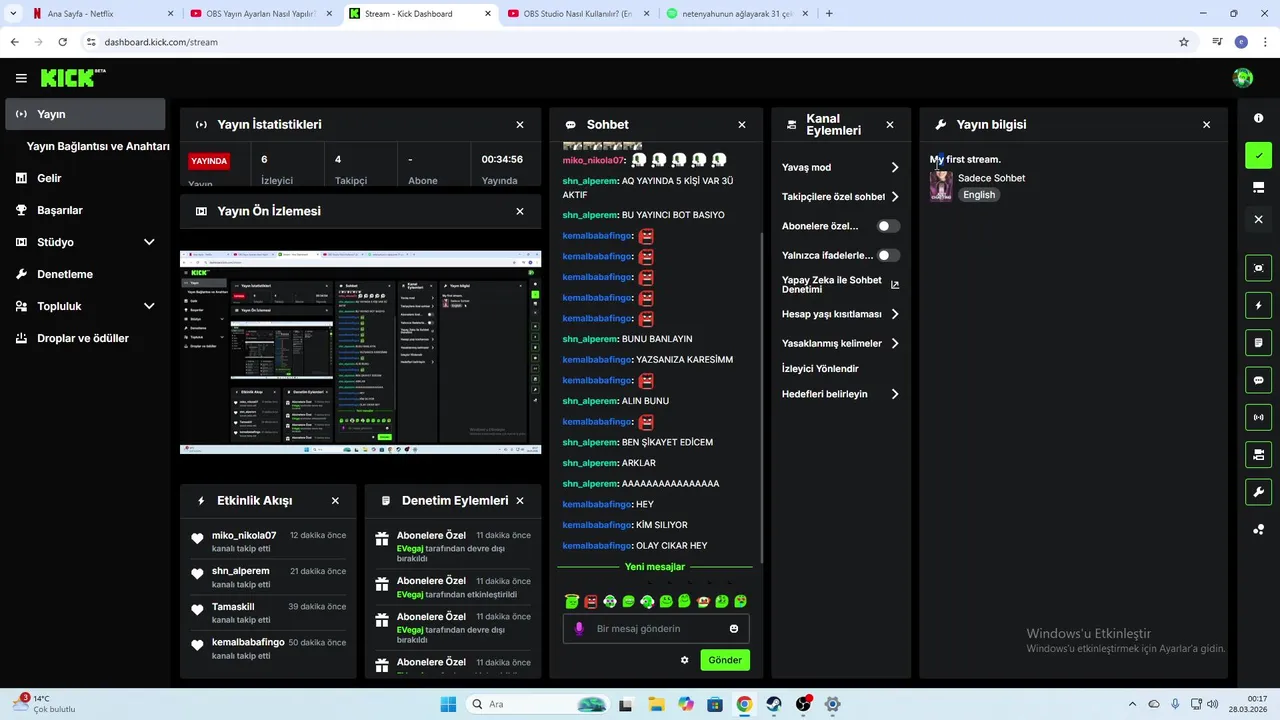Click the green checkmark button in right sidebar
Screen dimensions: 1280x720
1258,155
